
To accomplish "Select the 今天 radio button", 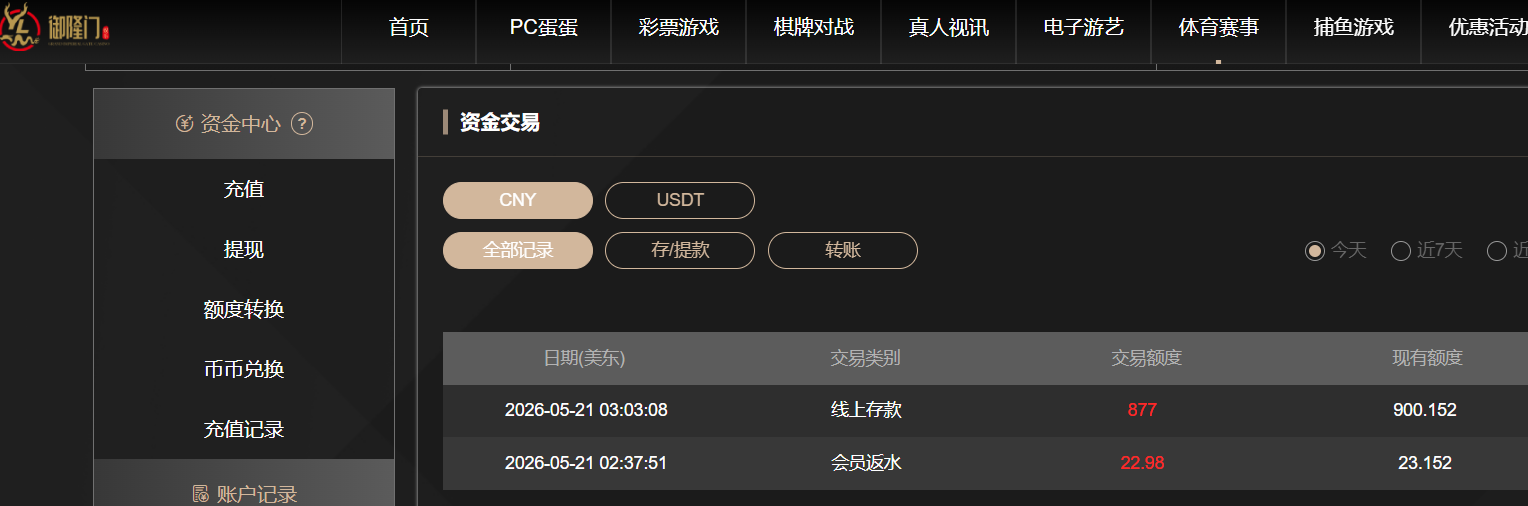I will pos(1315,251).
